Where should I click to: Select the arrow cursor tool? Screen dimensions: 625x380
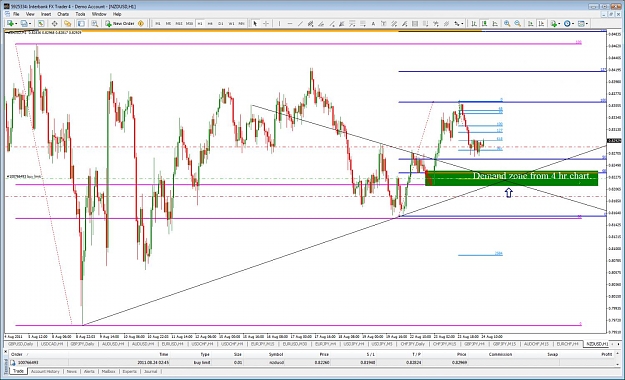click(255, 24)
